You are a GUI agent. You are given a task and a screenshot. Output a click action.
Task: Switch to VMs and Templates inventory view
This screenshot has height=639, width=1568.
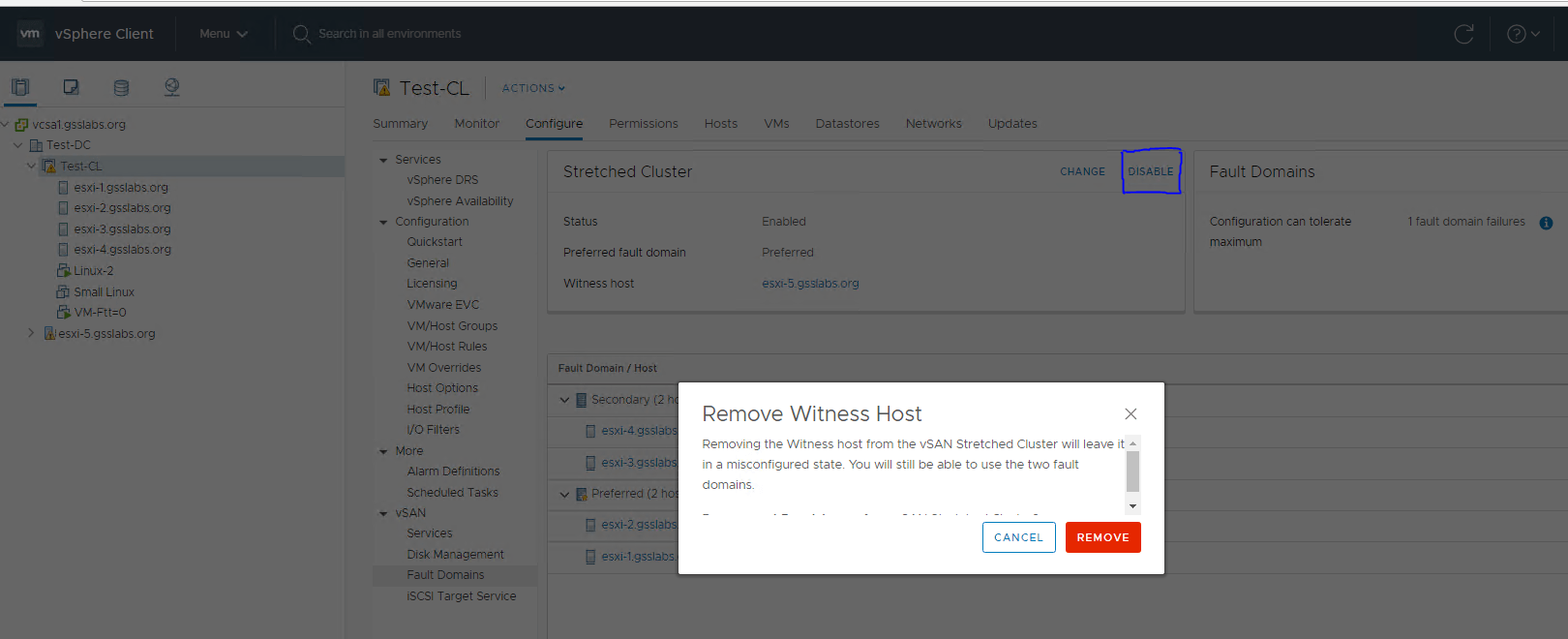pos(71,87)
